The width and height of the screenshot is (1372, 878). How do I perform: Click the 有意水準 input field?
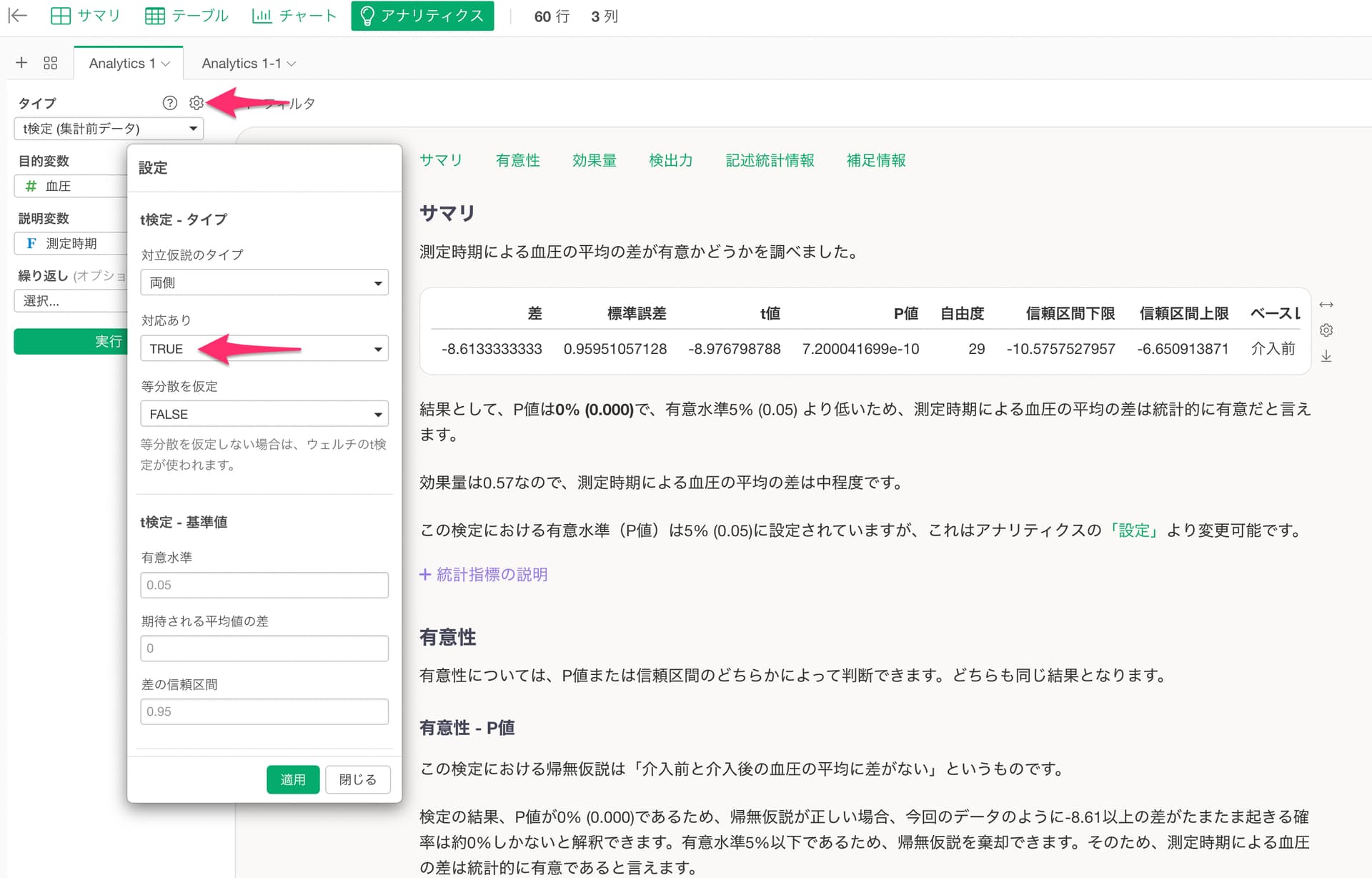264,585
